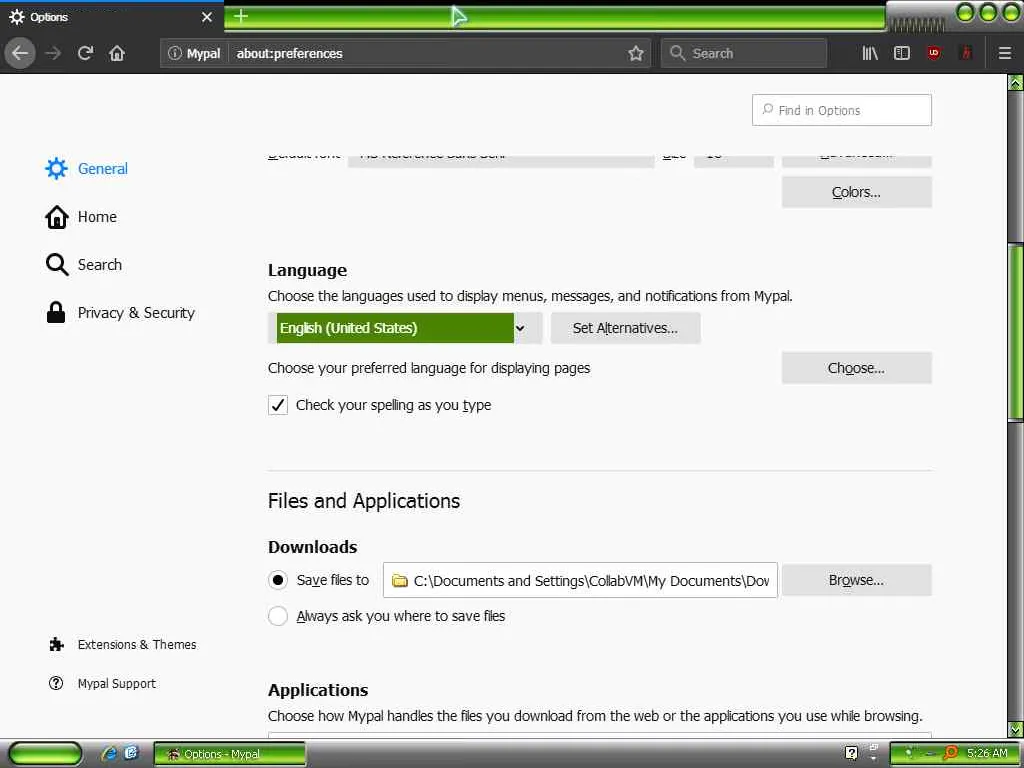Image resolution: width=1024 pixels, height=768 pixels.
Task: Click the site information icon next to Mypal
Action: (x=174, y=53)
